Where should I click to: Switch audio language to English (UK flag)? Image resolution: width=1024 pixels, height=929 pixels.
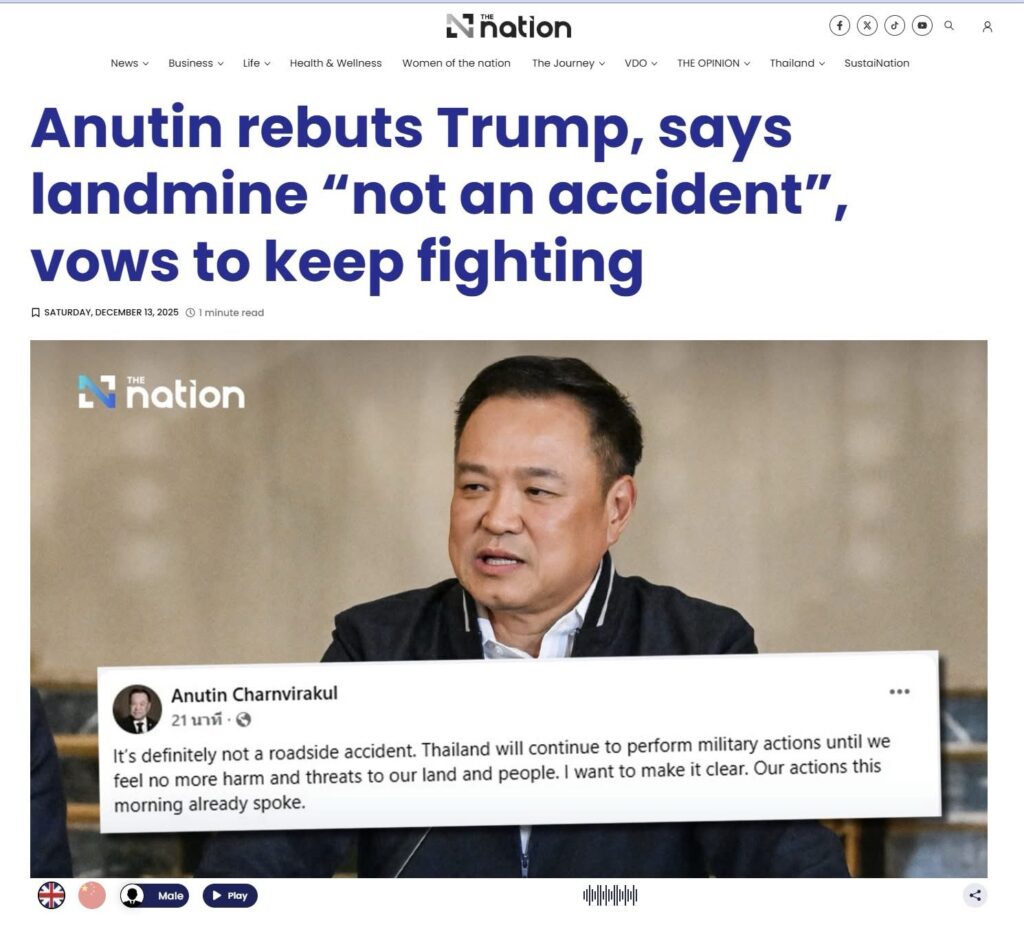click(x=51, y=895)
